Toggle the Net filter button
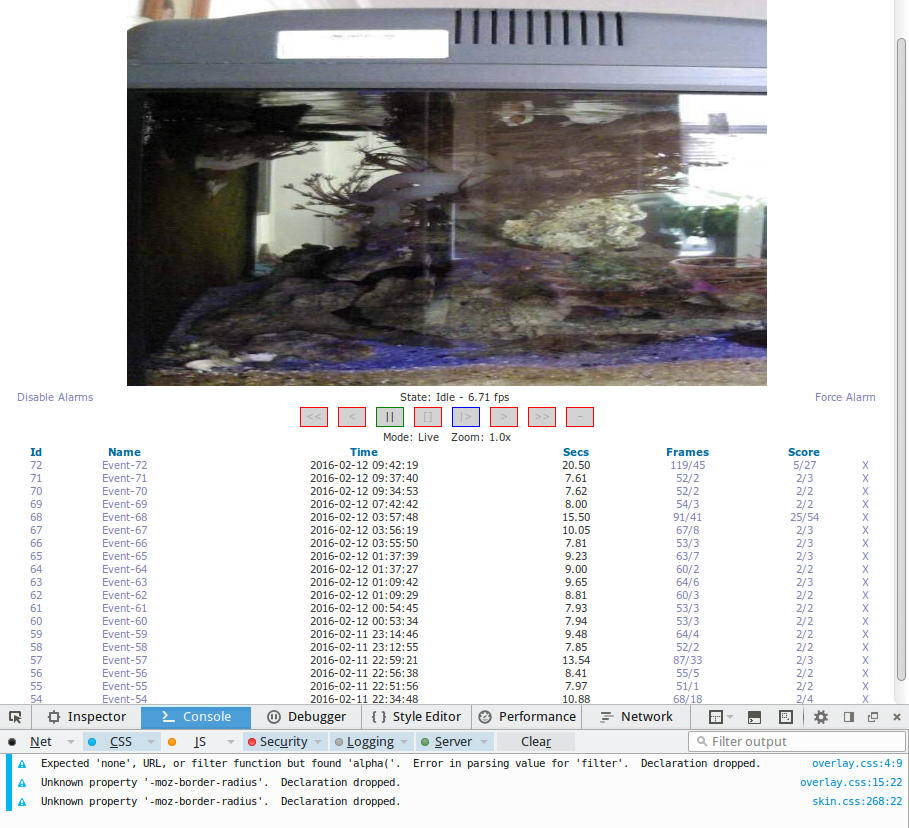Image resolution: width=909 pixels, height=828 pixels. point(32,742)
